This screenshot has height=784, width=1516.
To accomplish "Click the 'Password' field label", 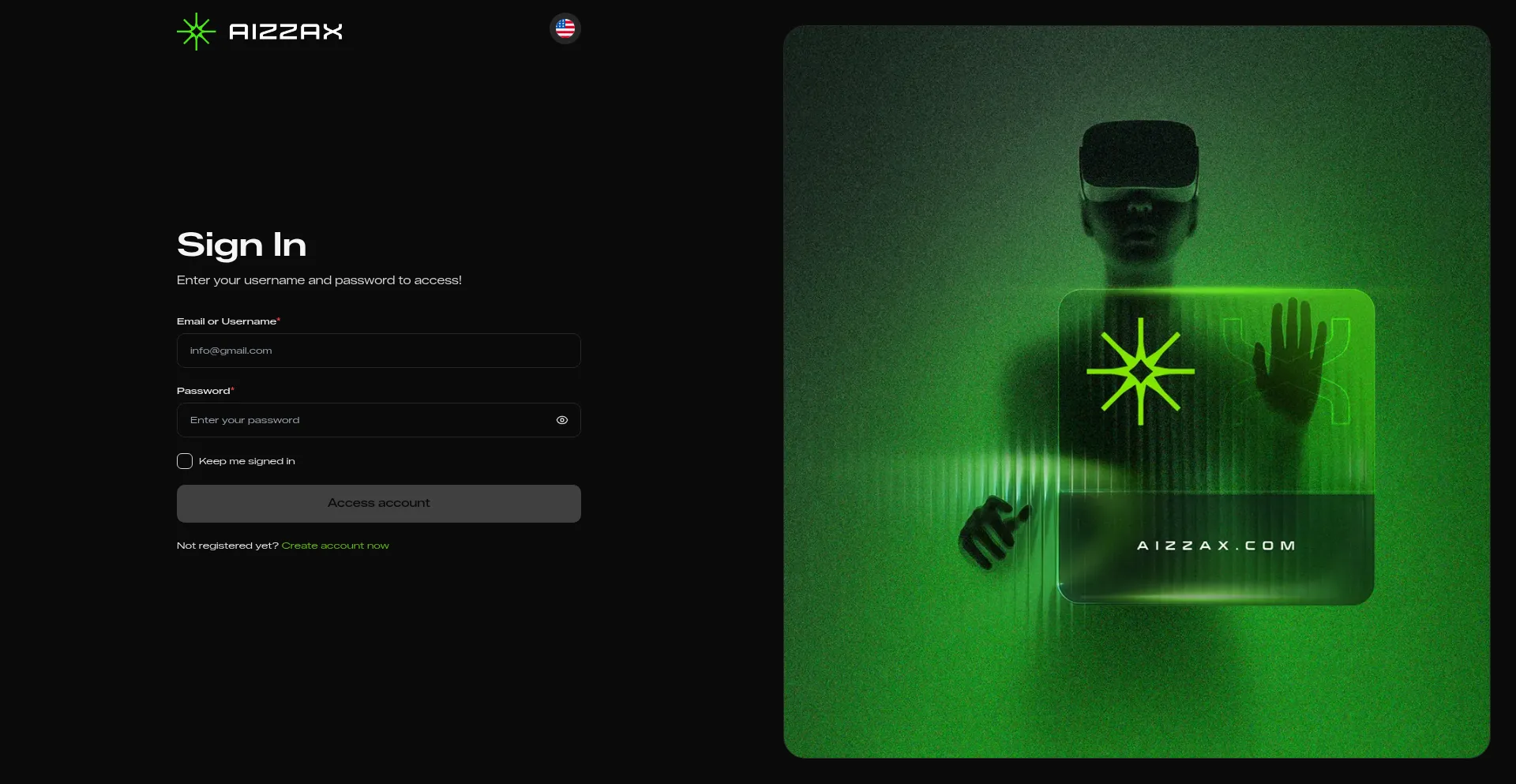I will (x=204, y=391).
